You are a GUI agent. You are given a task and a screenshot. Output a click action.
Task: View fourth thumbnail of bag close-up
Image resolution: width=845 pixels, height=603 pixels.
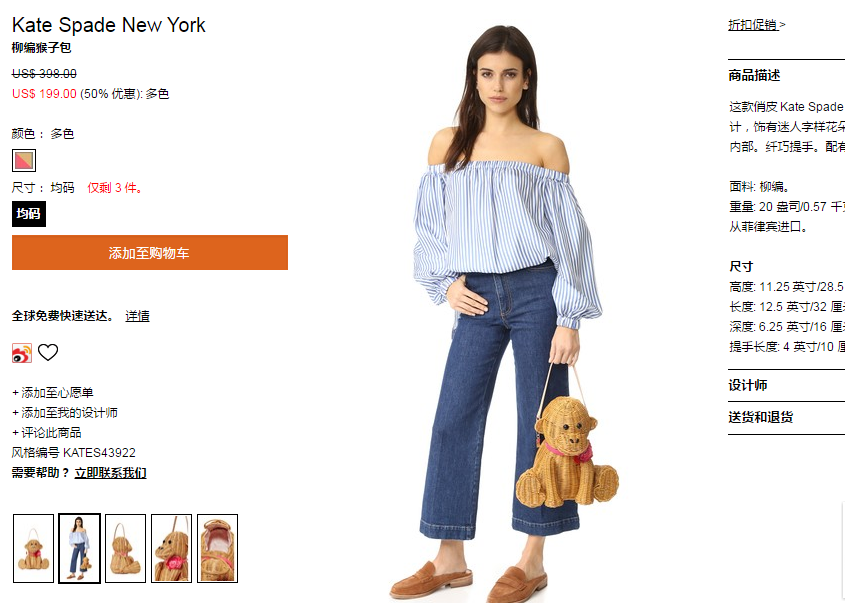coord(171,548)
